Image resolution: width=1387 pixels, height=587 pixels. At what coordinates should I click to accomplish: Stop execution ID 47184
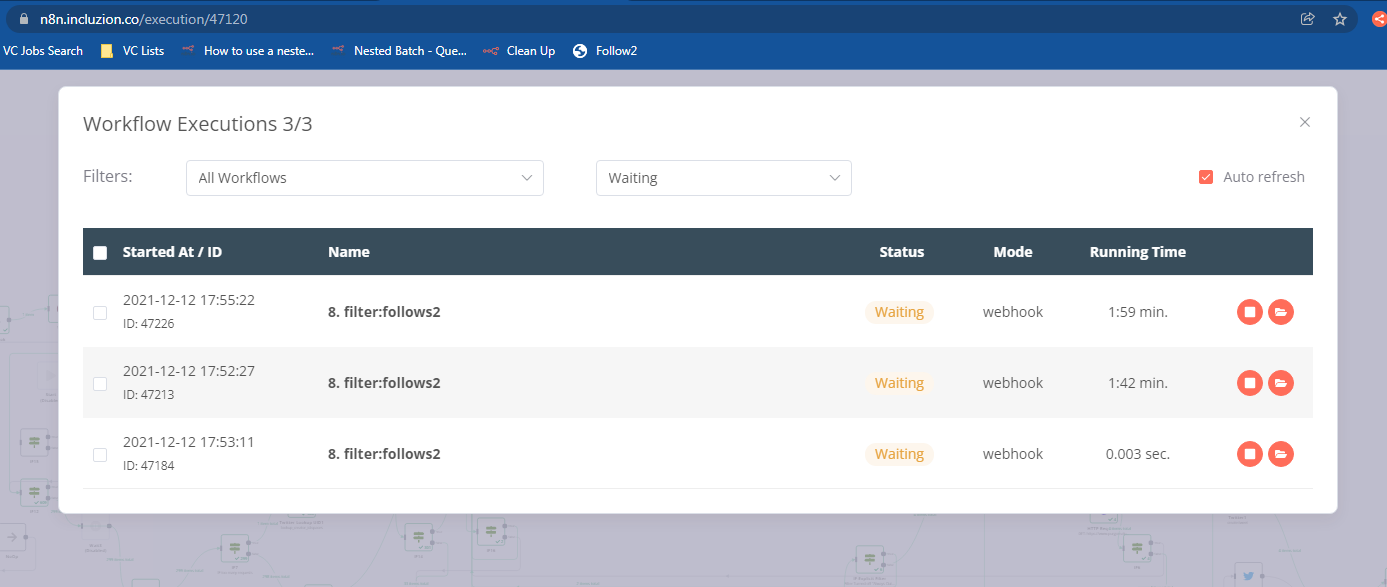1249,454
